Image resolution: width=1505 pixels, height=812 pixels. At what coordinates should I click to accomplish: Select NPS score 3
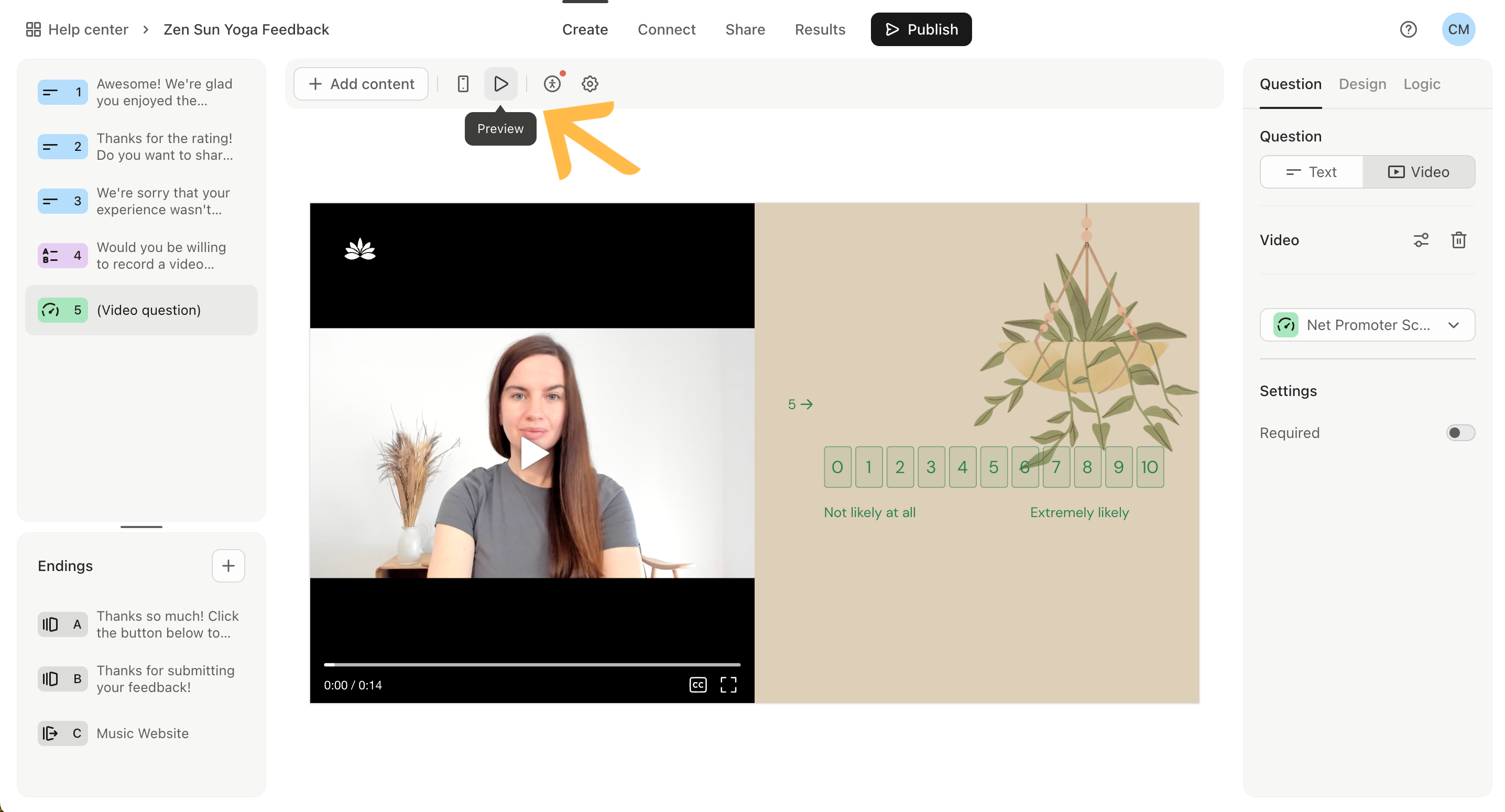click(x=931, y=467)
